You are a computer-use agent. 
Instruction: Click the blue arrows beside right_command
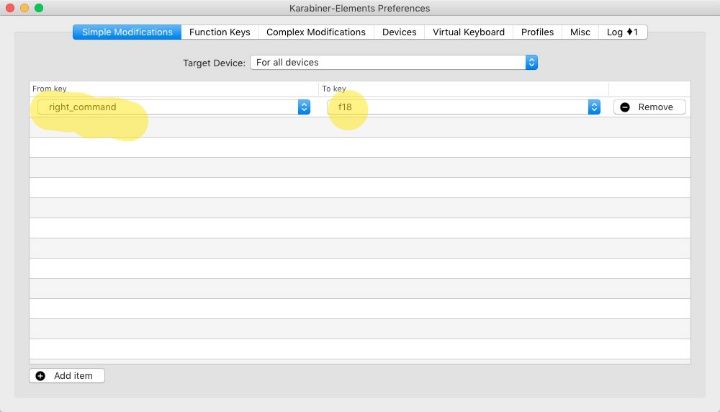pos(304,107)
